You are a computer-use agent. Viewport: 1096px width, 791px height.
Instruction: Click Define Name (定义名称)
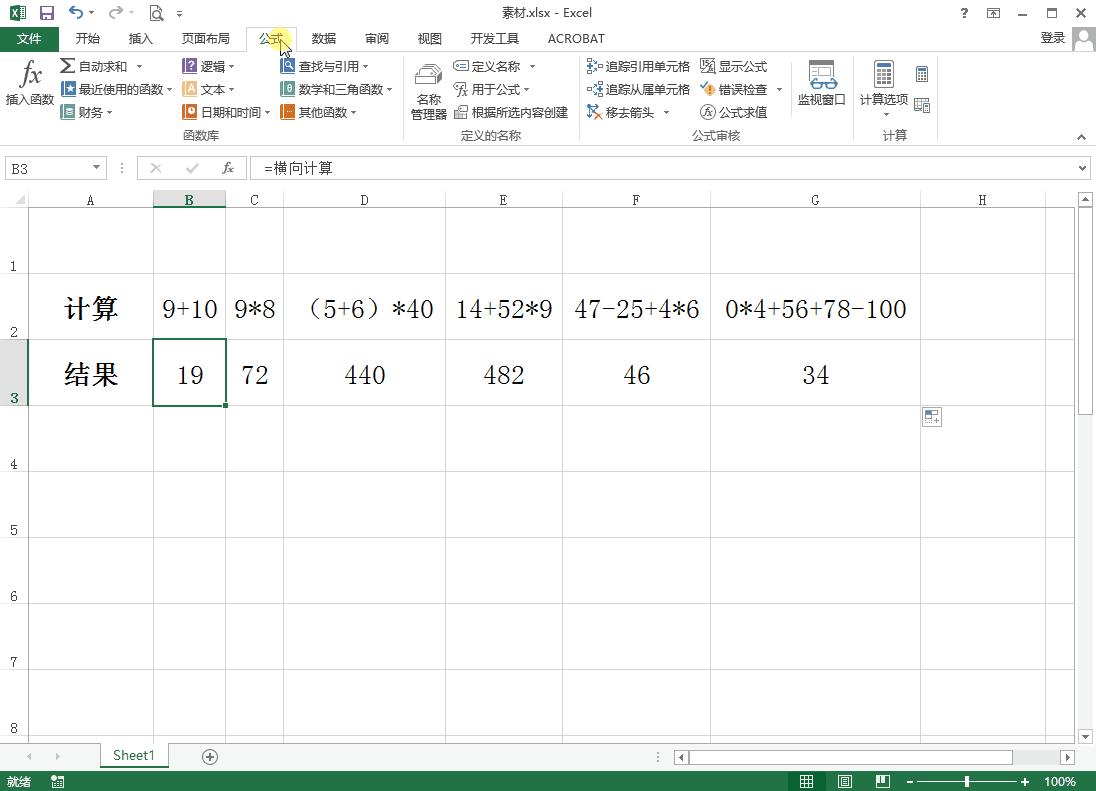(487, 66)
